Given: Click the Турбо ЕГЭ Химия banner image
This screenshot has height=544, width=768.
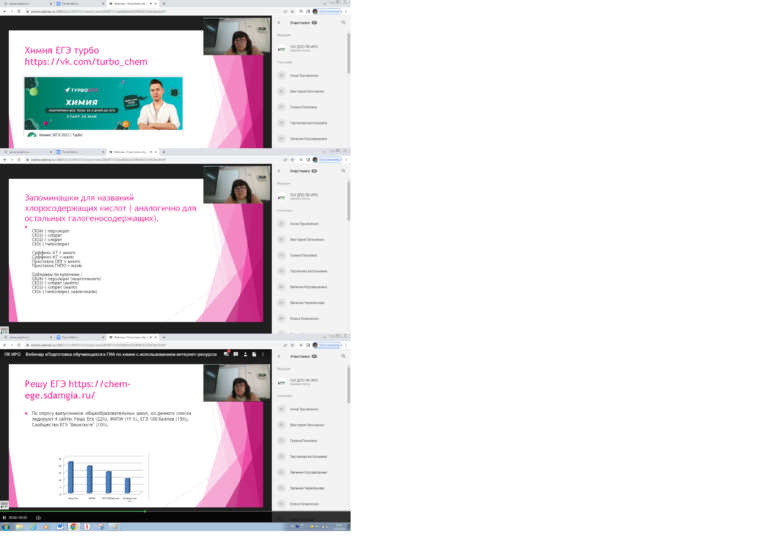Looking at the screenshot, I should tap(104, 103).
